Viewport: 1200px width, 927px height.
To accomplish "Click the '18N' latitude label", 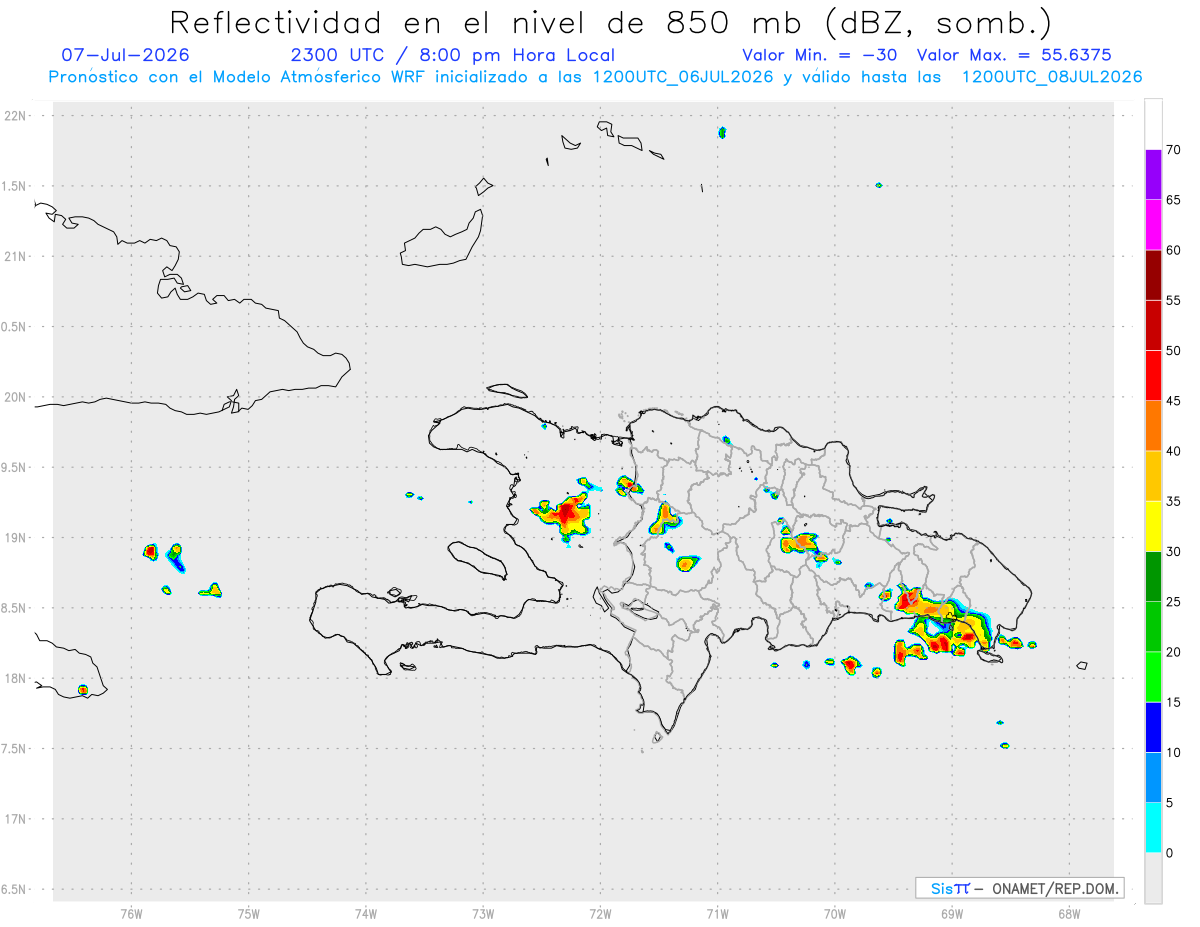I will coord(17,678).
